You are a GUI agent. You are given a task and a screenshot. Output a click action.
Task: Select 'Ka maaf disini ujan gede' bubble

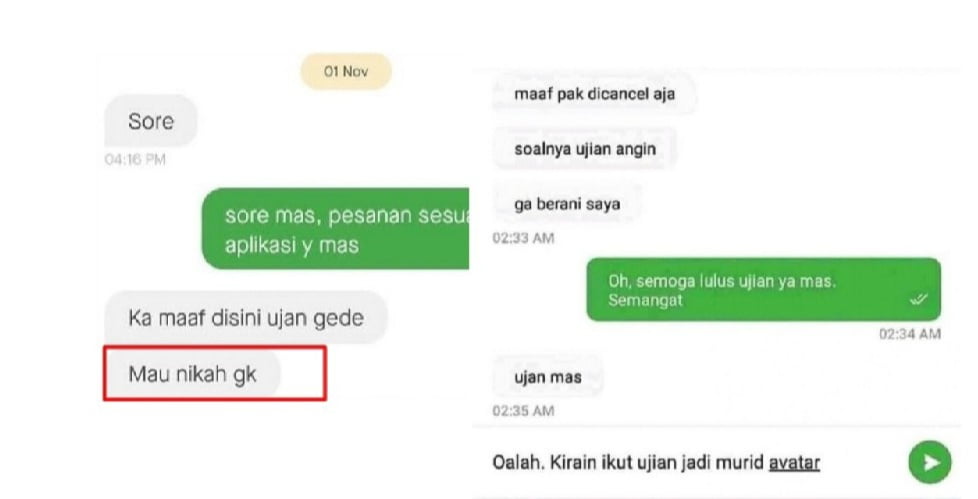click(x=246, y=318)
